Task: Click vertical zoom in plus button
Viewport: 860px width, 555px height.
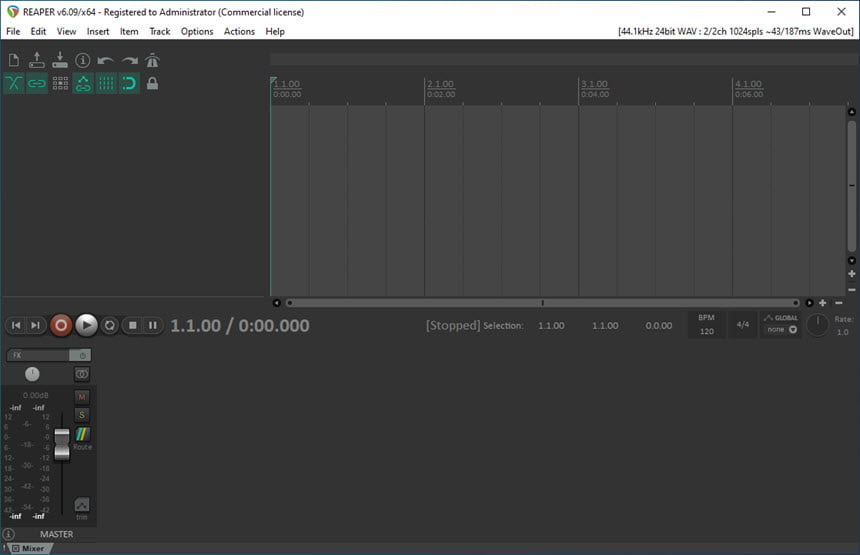Action: (852, 274)
